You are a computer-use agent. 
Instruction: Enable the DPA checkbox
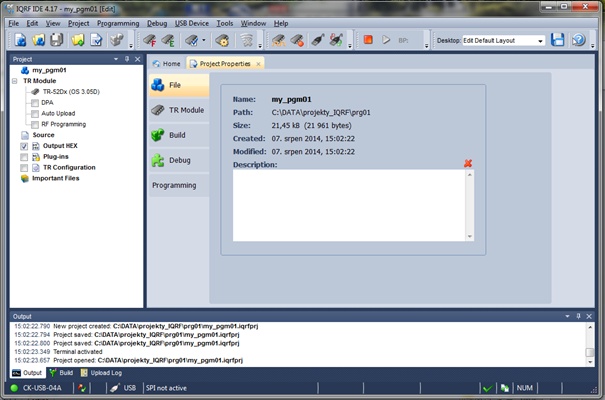click(35, 103)
